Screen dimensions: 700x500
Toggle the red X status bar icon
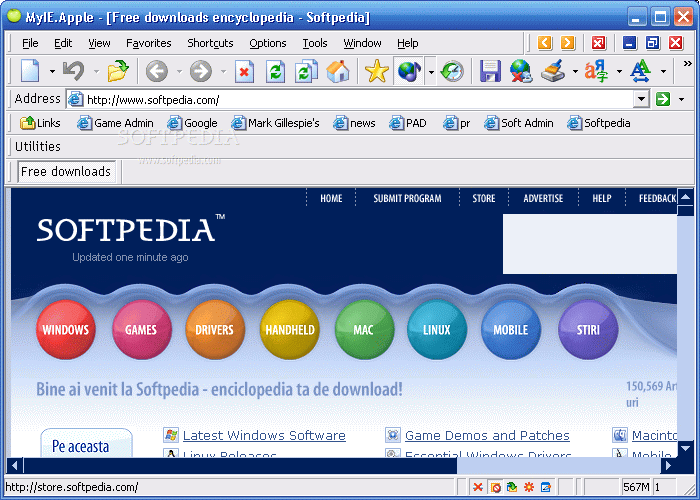coord(477,487)
